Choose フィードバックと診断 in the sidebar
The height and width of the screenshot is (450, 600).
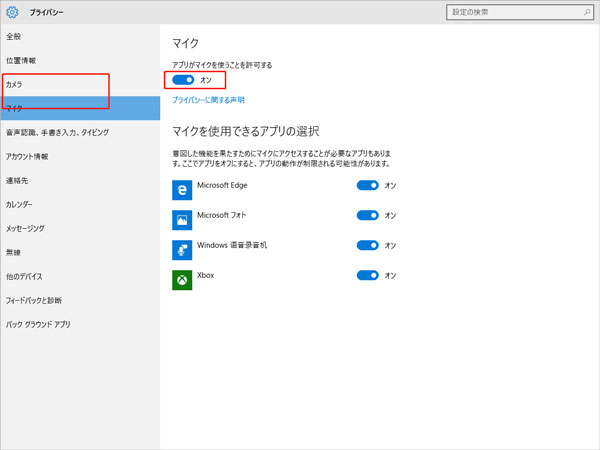[x=33, y=300]
